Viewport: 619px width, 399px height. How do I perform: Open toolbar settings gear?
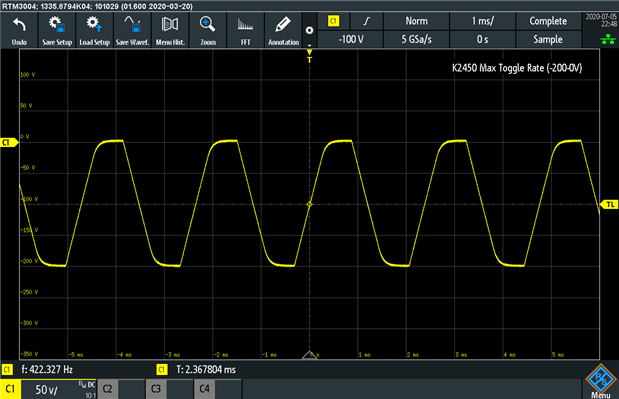[x=310, y=30]
